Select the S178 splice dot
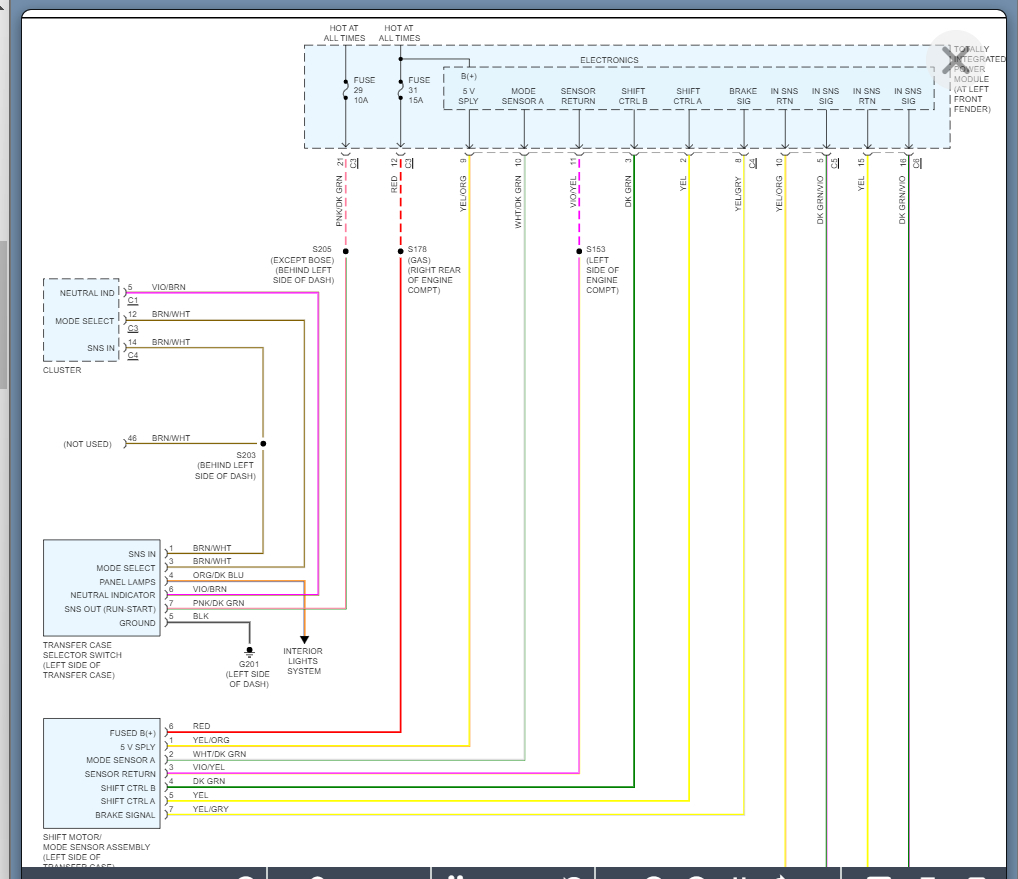The width and height of the screenshot is (1018, 879). pos(400,251)
